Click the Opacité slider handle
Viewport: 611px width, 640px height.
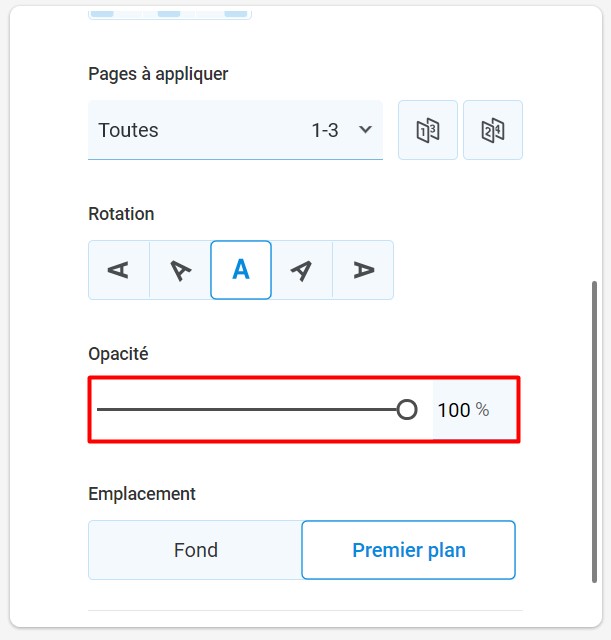coord(407,410)
